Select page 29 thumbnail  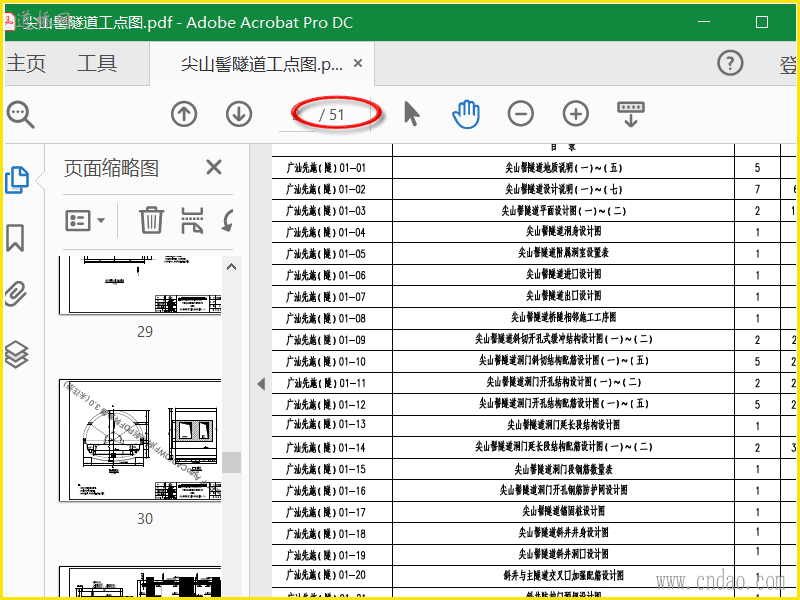tap(140, 285)
